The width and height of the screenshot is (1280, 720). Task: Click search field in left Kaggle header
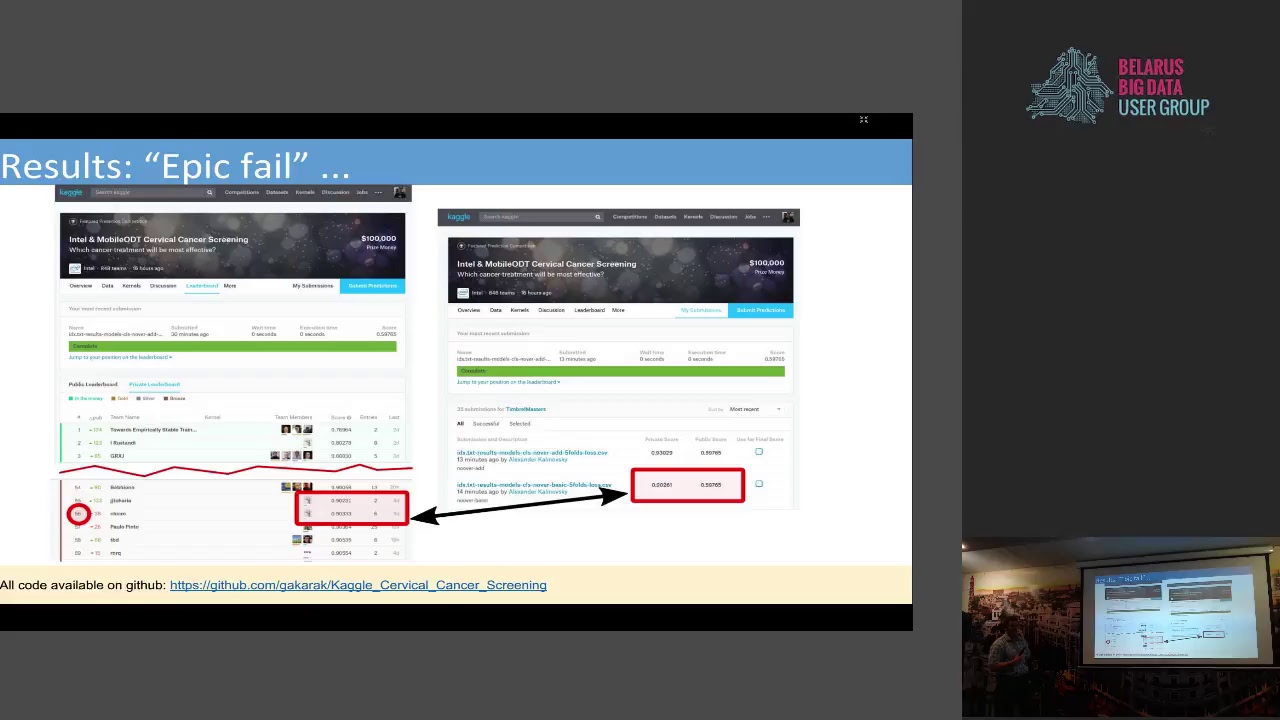(x=152, y=192)
